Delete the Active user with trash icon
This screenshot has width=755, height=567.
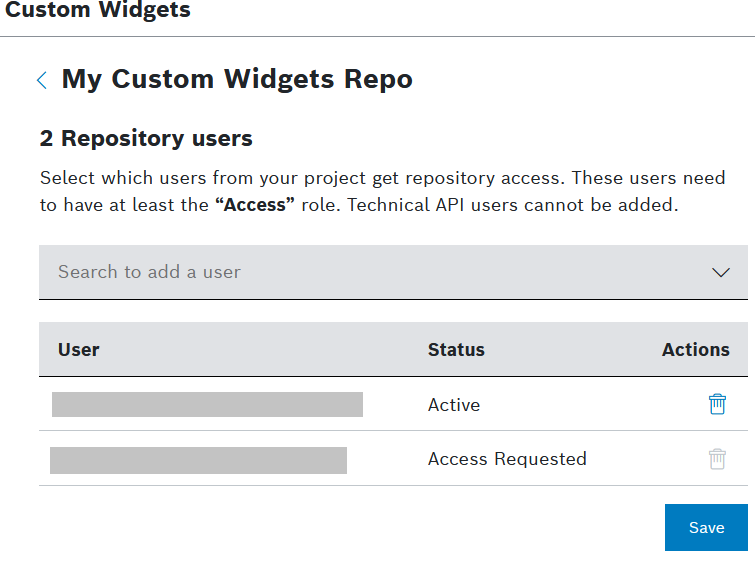coord(717,404)
